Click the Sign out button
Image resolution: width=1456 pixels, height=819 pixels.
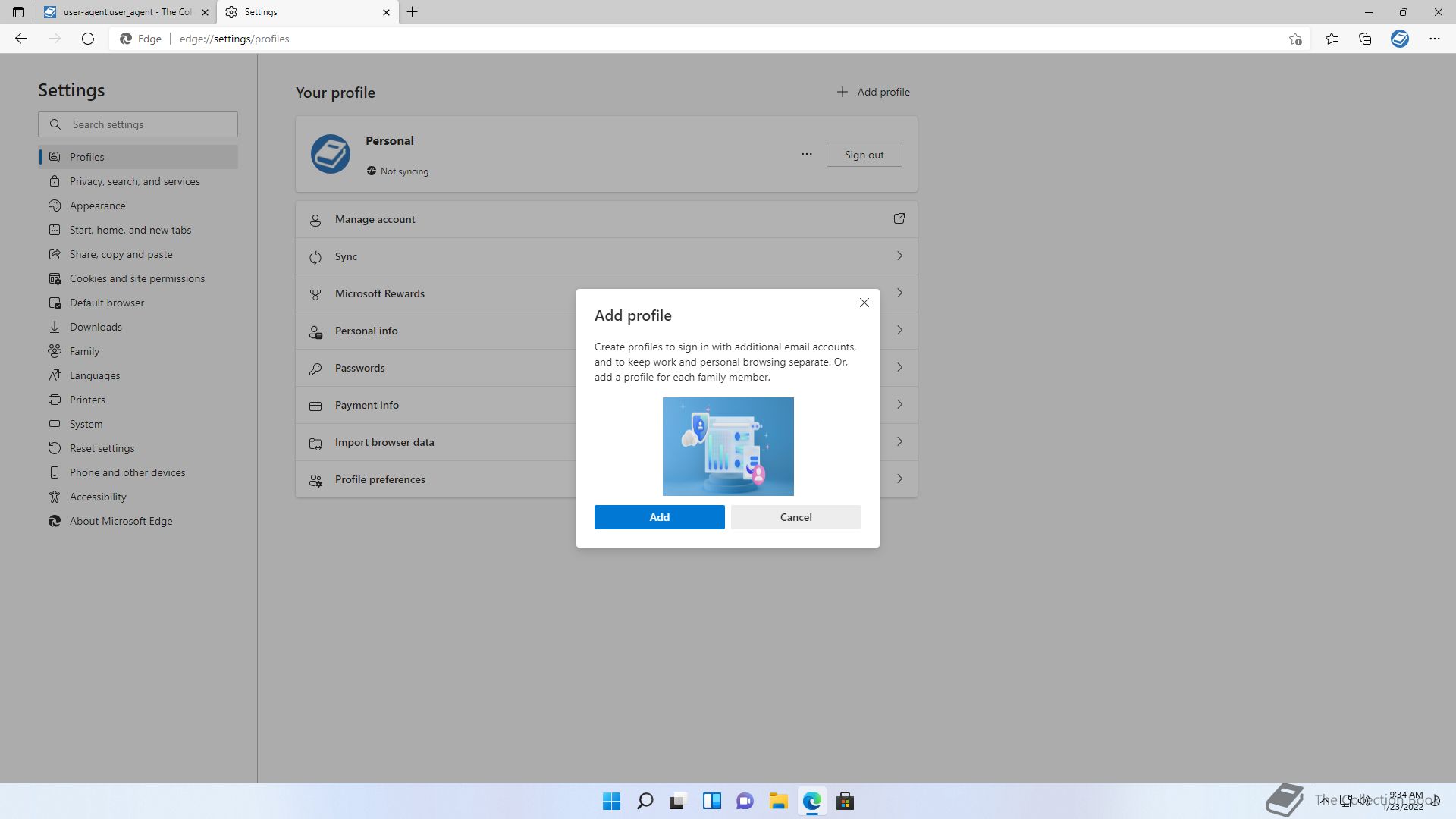tap(864, 155)
